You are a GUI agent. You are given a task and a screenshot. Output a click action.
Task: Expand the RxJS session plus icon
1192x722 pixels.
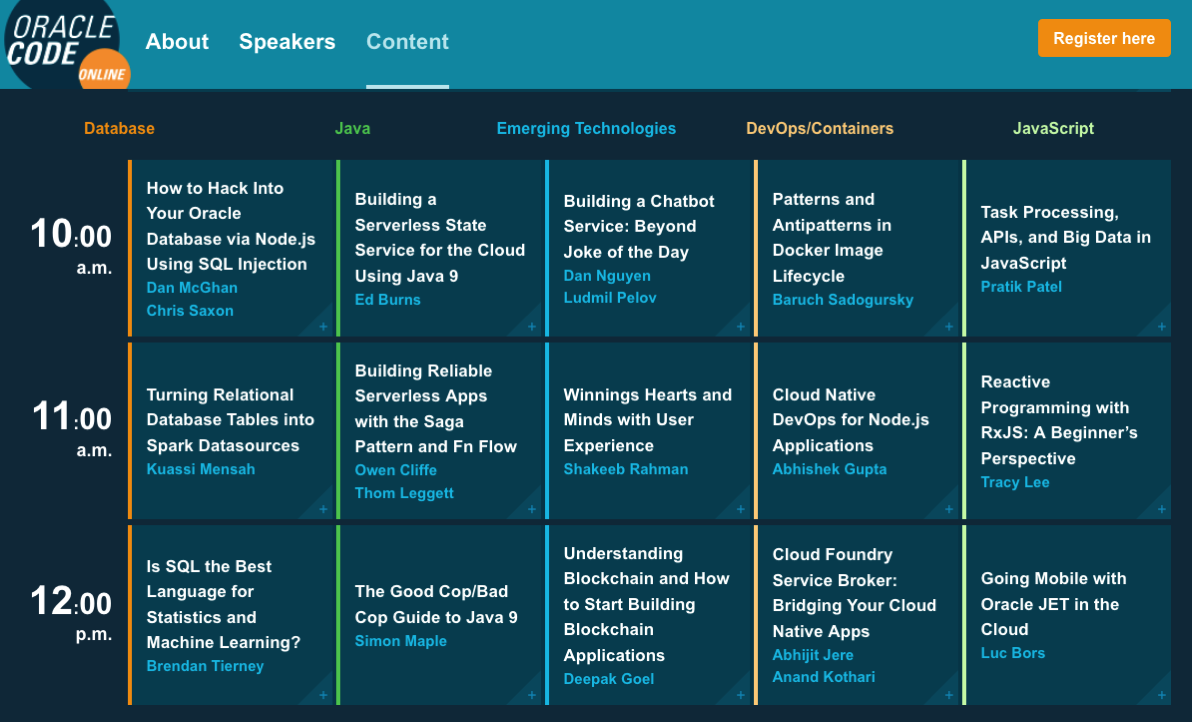tap(1162, 509)
